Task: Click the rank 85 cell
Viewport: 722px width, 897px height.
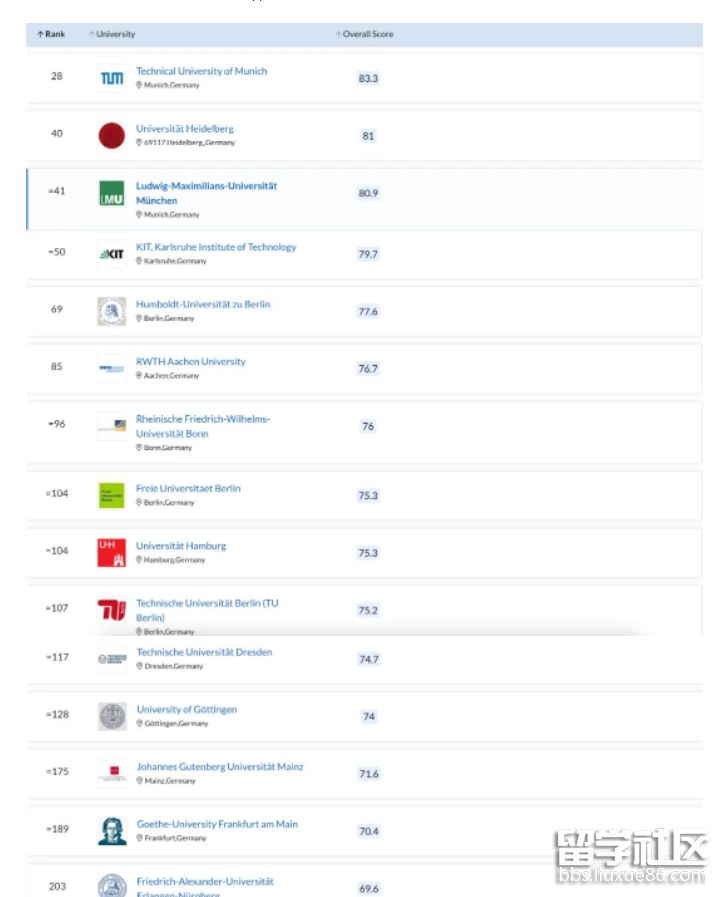Action: coord(57,367)
